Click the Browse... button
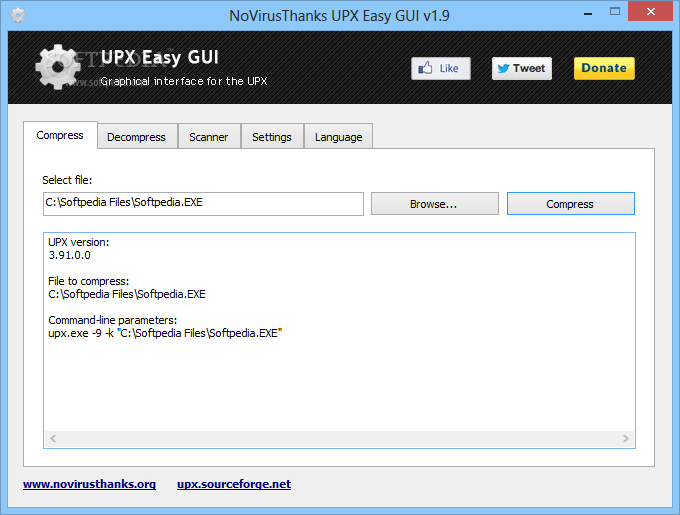 pos(435,204)
